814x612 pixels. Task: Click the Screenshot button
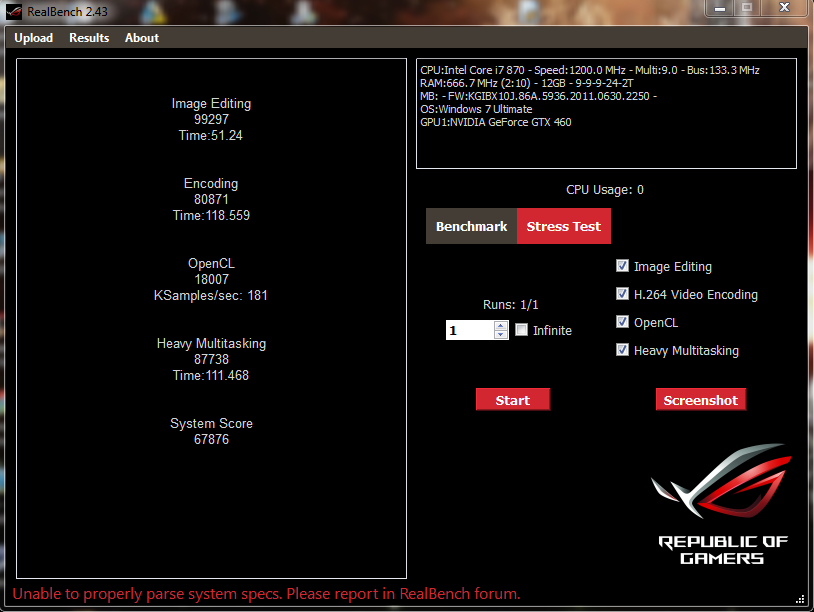coord(700,400)
